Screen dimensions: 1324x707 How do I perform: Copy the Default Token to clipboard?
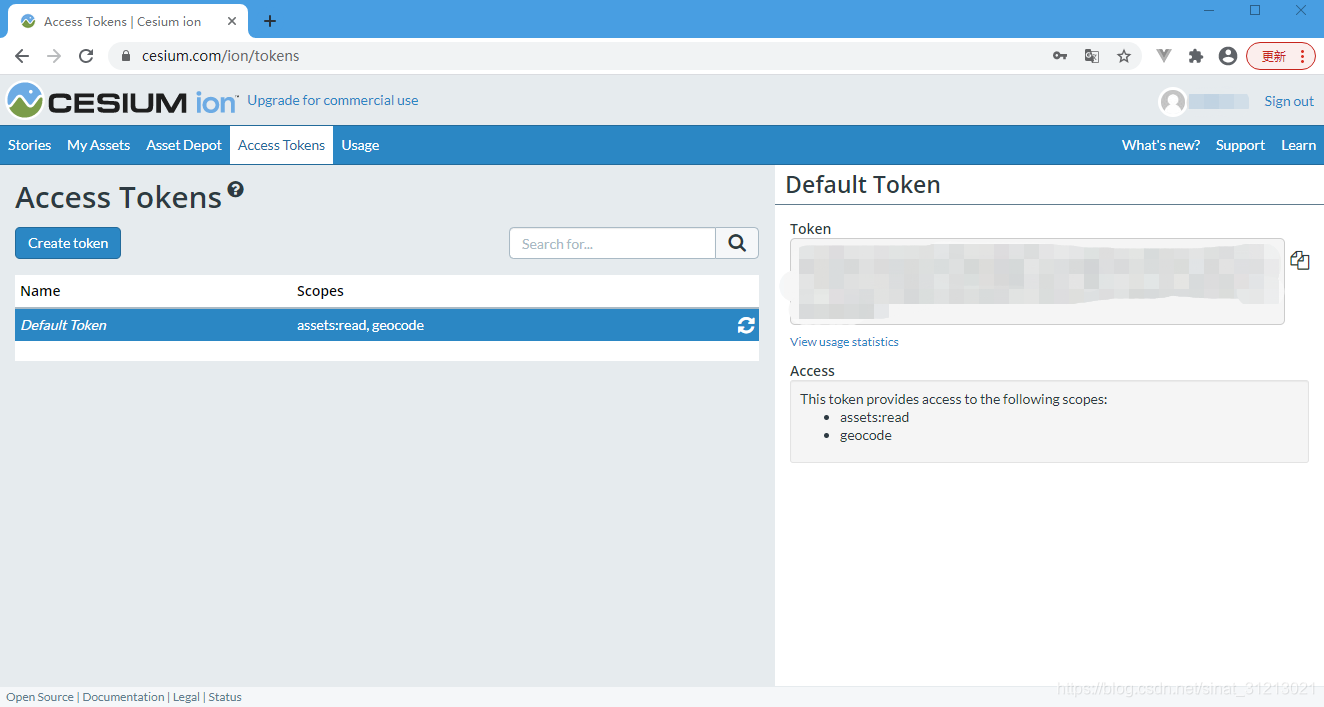(1300, 260)
